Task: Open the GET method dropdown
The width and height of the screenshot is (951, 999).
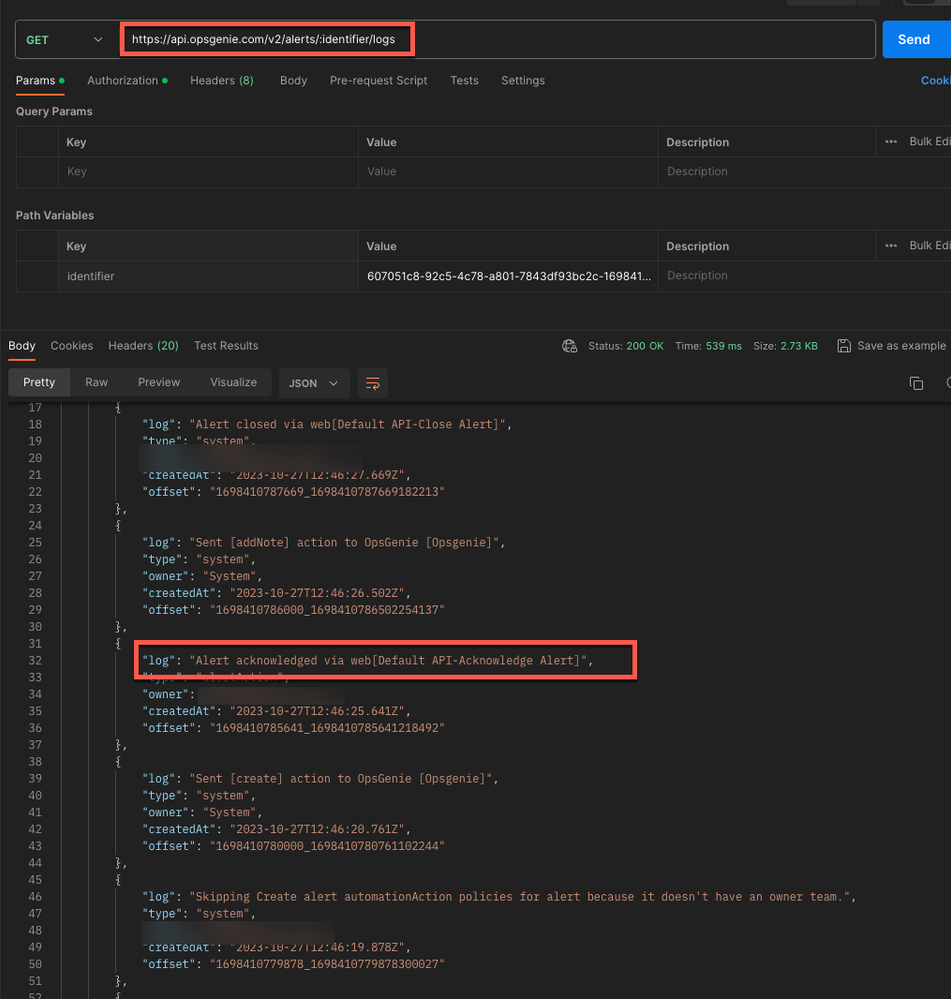Action: tap(64, 40)
